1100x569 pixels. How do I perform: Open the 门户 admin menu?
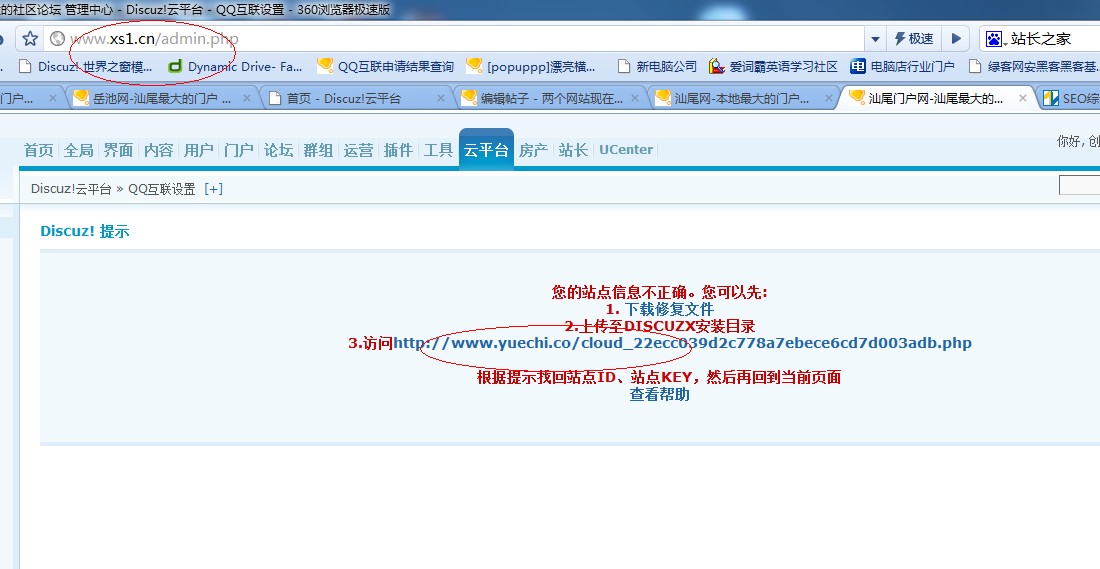239,149
